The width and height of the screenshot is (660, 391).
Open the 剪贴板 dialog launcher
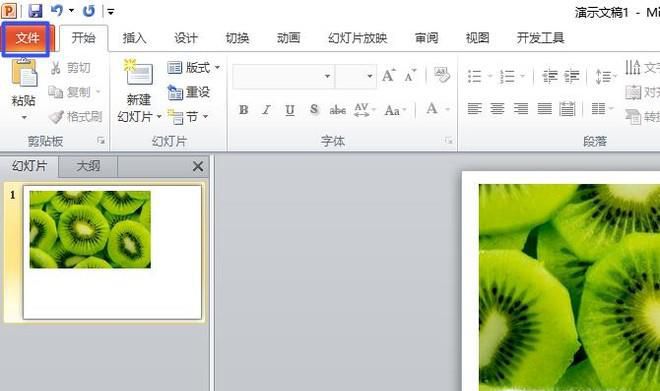pyautogui.click(x=101, y=141)
